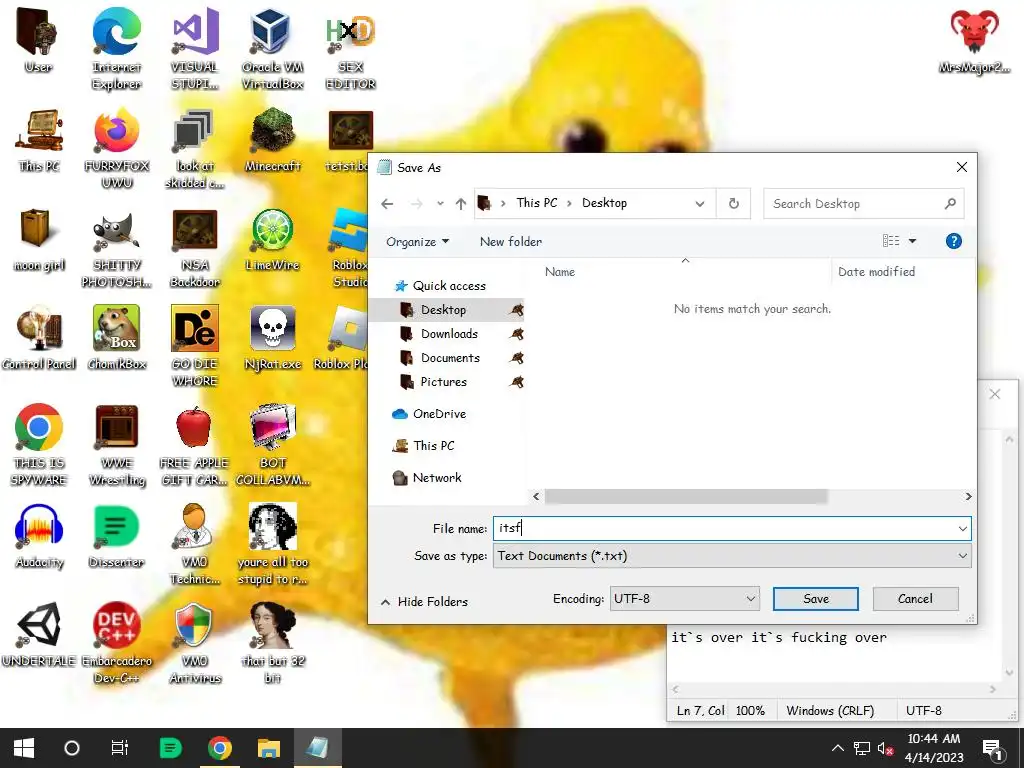Open the view options dropdown arrow

tap(913, 241)
